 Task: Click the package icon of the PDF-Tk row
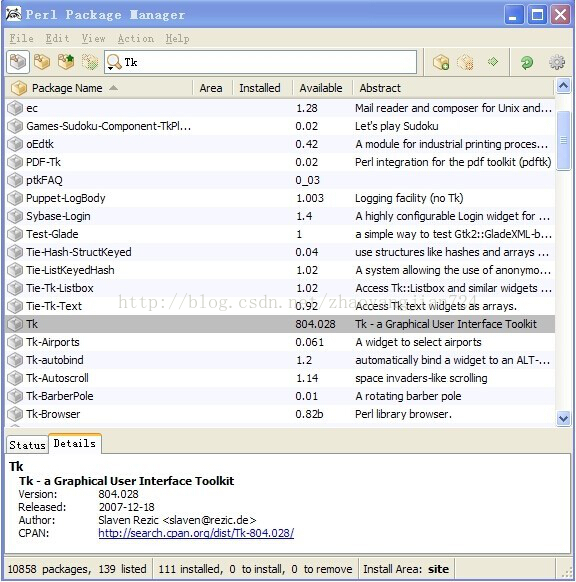[x=15, y=162]
